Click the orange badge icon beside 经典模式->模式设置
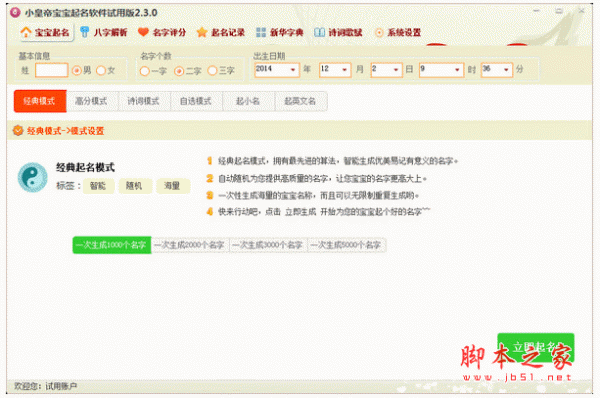600x398 pixels. [18, 130]
